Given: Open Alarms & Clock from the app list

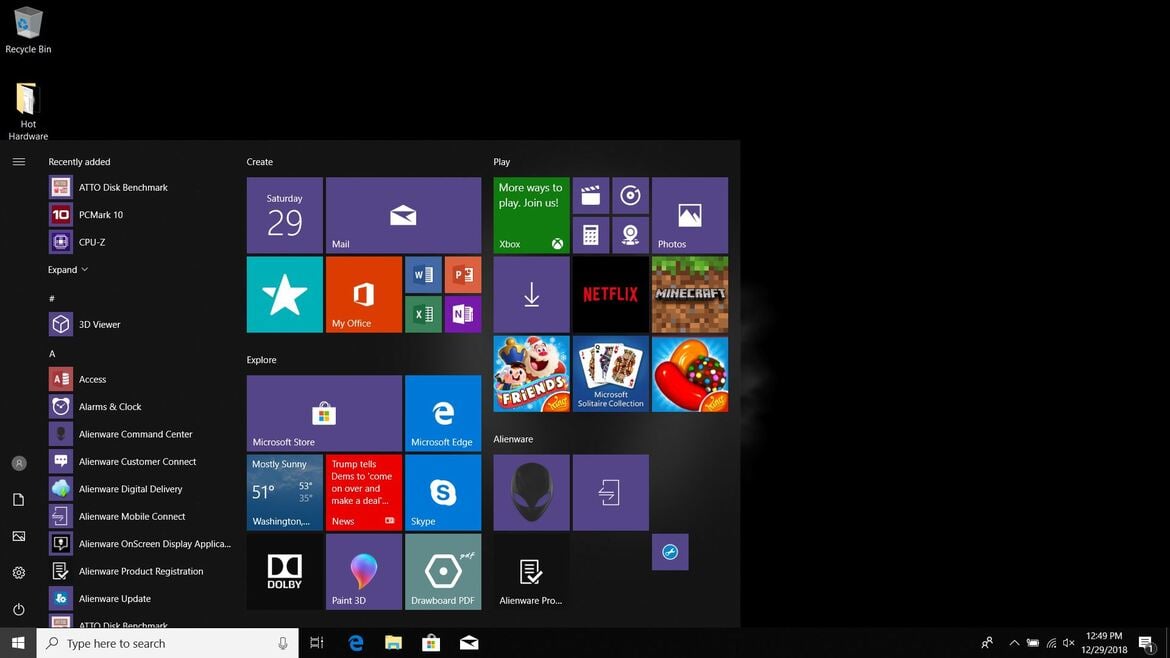Looking at the screenshot, I should click(x=140, y=407).
